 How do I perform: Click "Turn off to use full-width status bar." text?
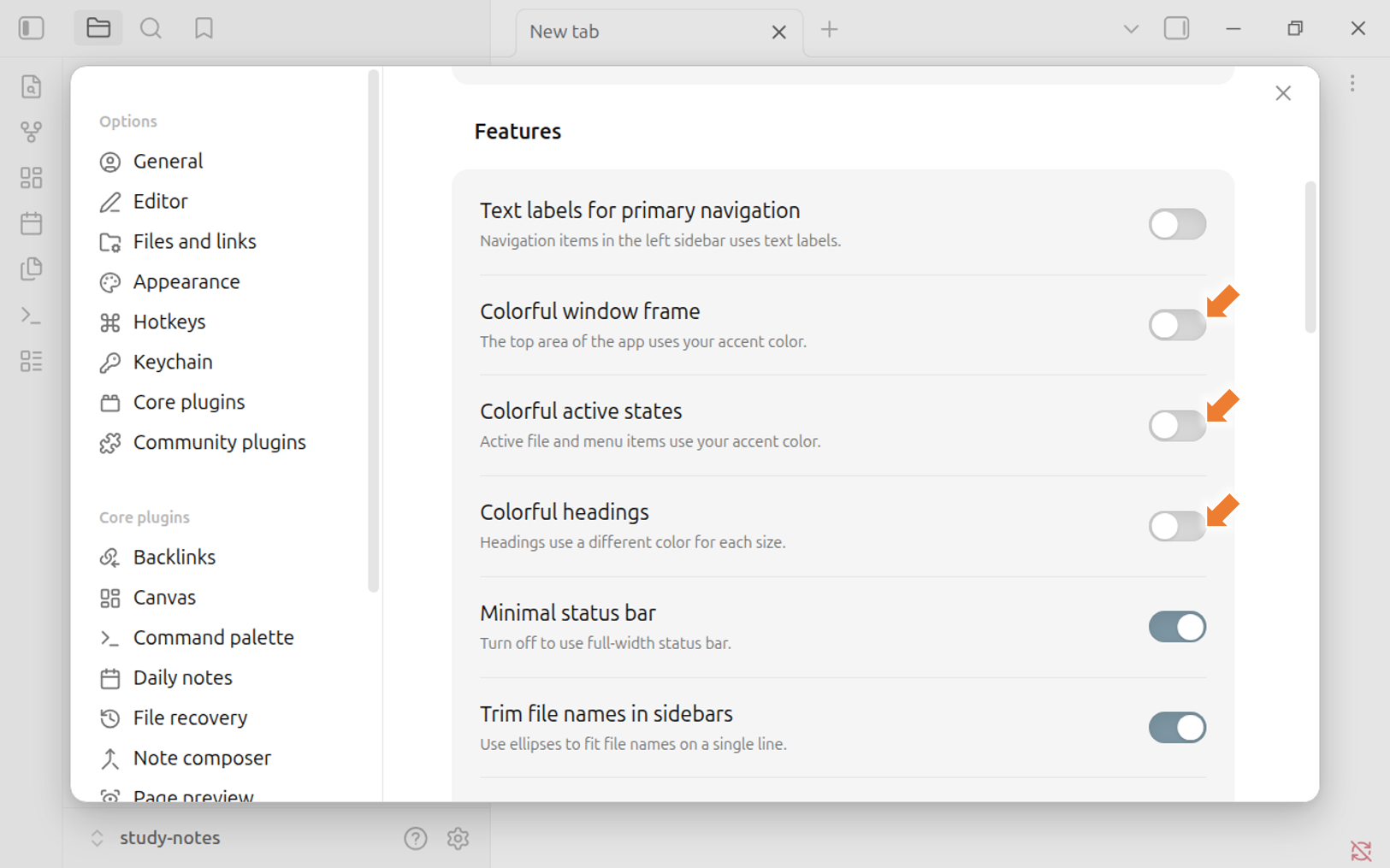(x=606, y=643)
